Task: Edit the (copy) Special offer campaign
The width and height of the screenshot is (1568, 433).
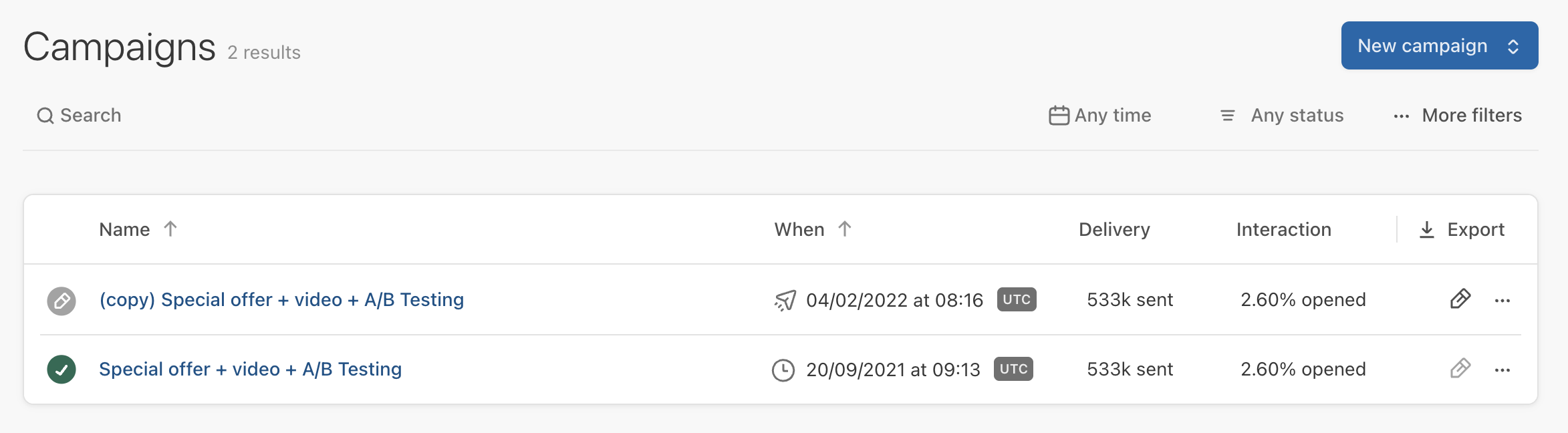Action: pyautogui.click(x=1460, y=299)
